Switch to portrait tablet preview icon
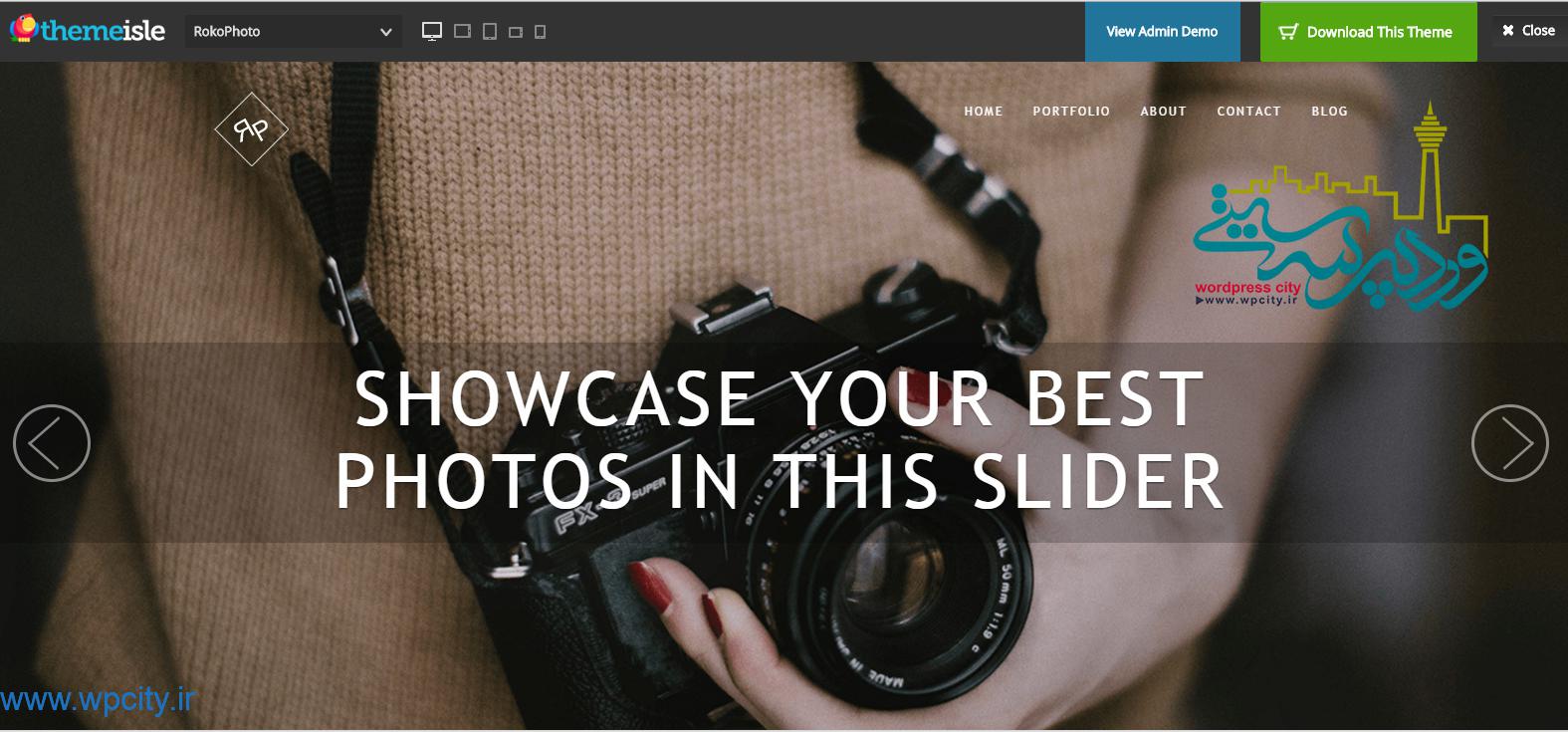 [x=490, y=32]
